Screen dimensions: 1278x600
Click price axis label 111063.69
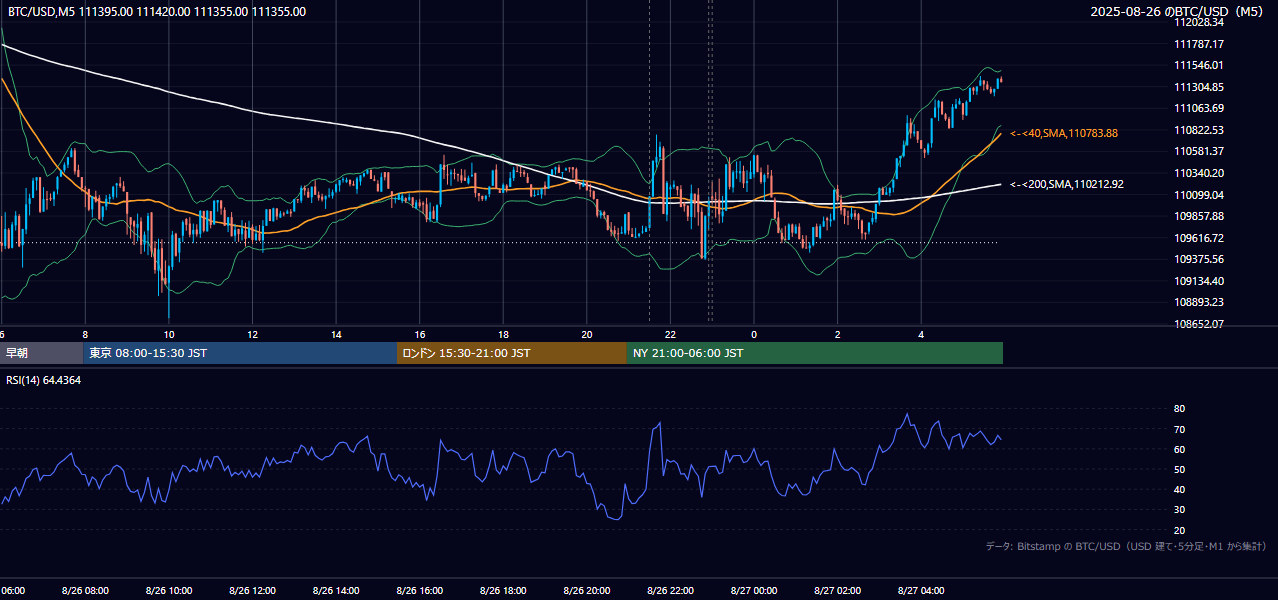[x=1199, y=108]
